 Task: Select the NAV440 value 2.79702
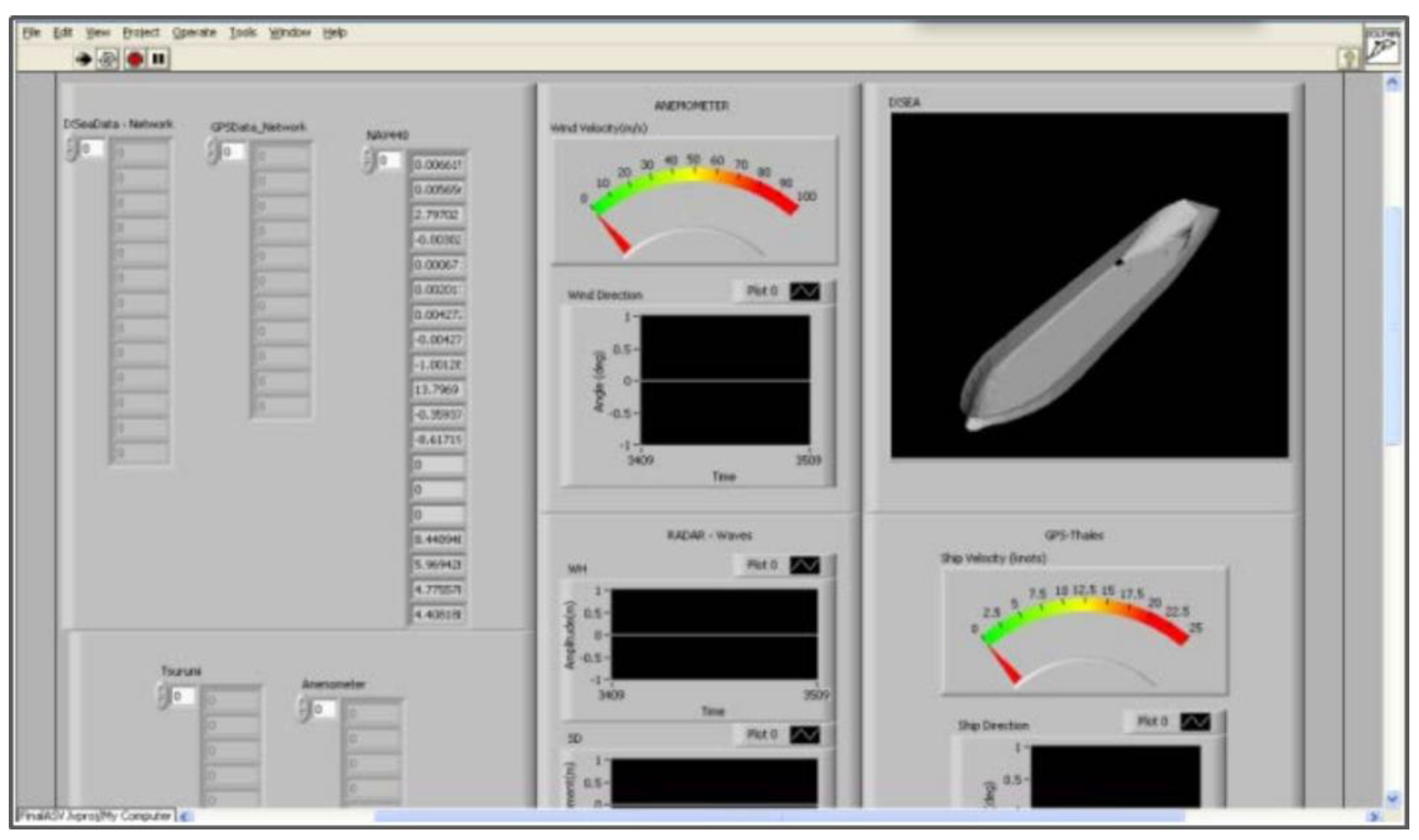[x=438, y=215]
